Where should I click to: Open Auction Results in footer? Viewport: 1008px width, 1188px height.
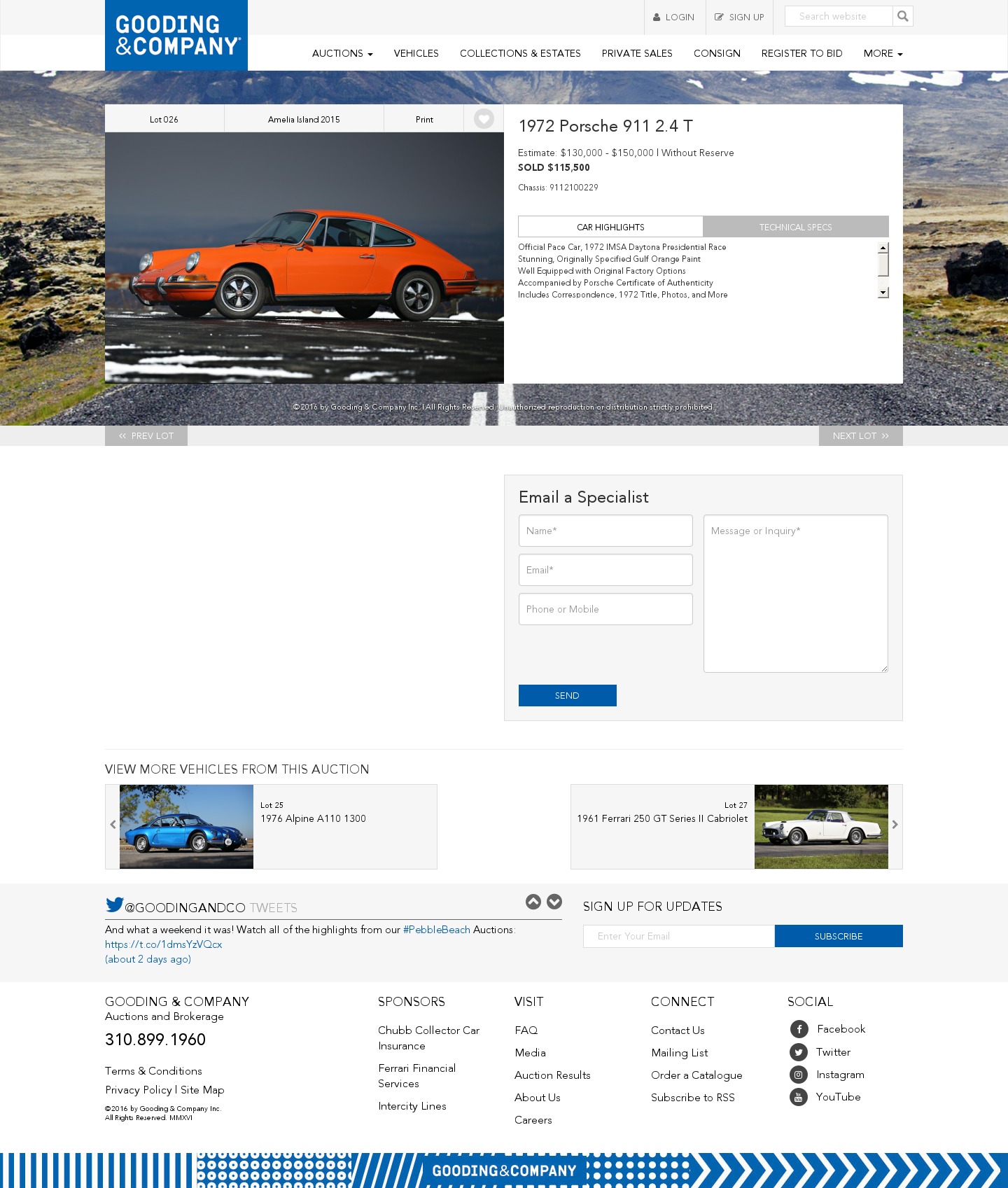[552, 1075]
